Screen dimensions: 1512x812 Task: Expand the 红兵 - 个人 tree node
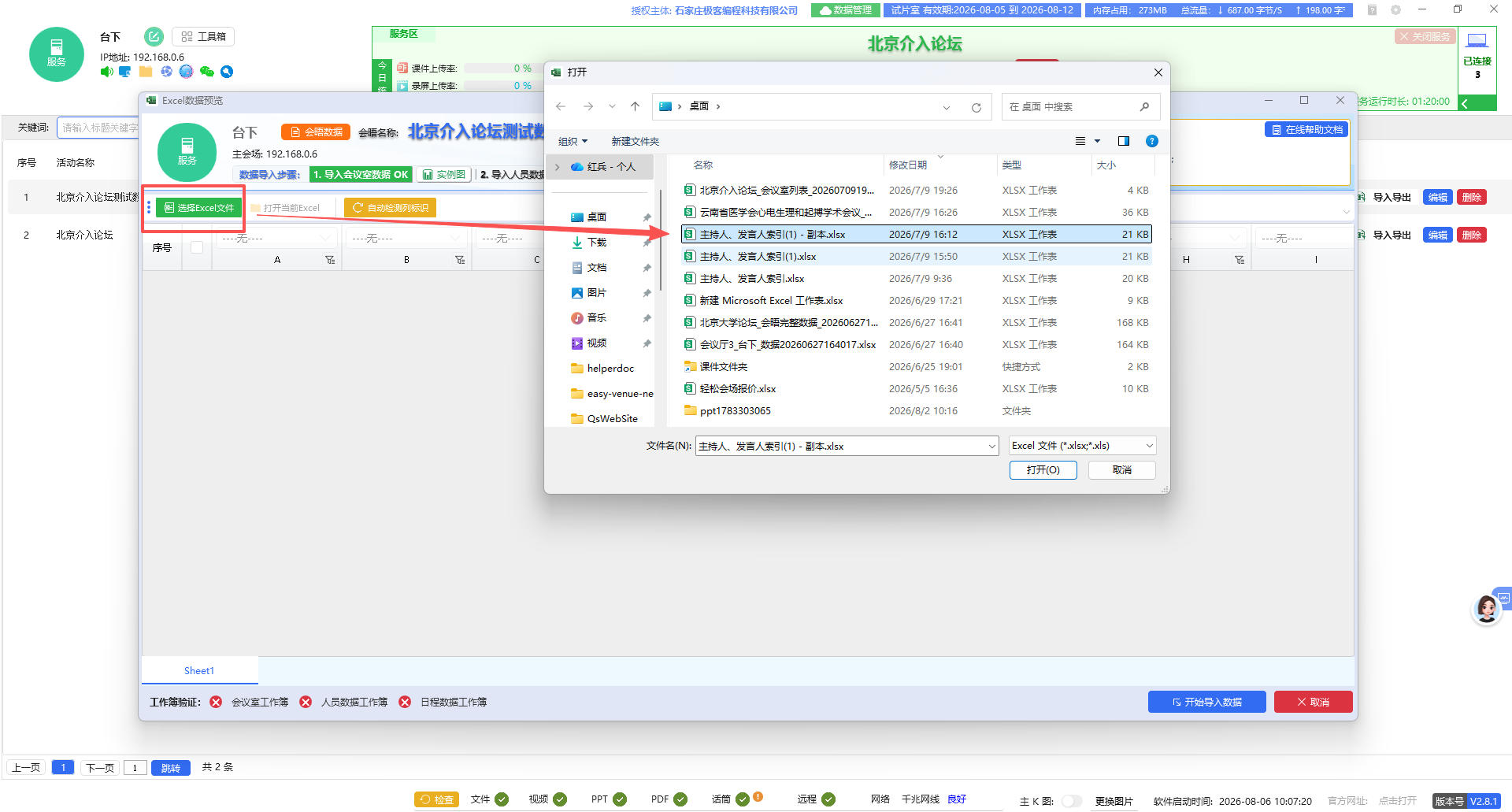click(558, 167)
